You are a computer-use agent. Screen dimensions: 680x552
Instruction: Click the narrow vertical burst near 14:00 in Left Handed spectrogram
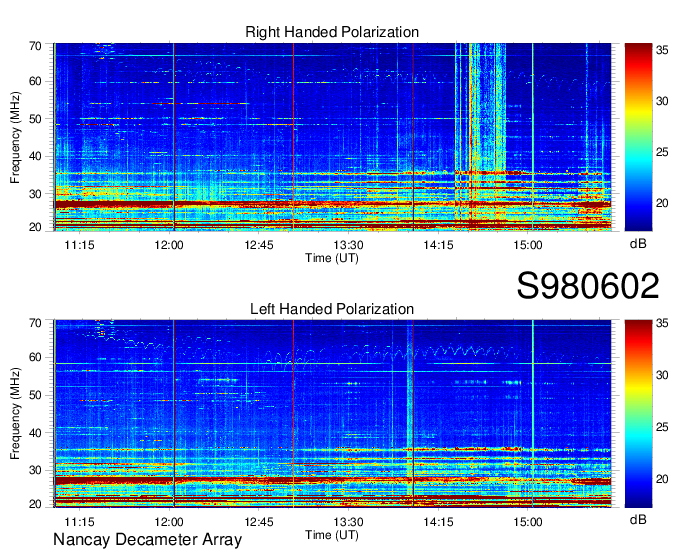point(409,412)
